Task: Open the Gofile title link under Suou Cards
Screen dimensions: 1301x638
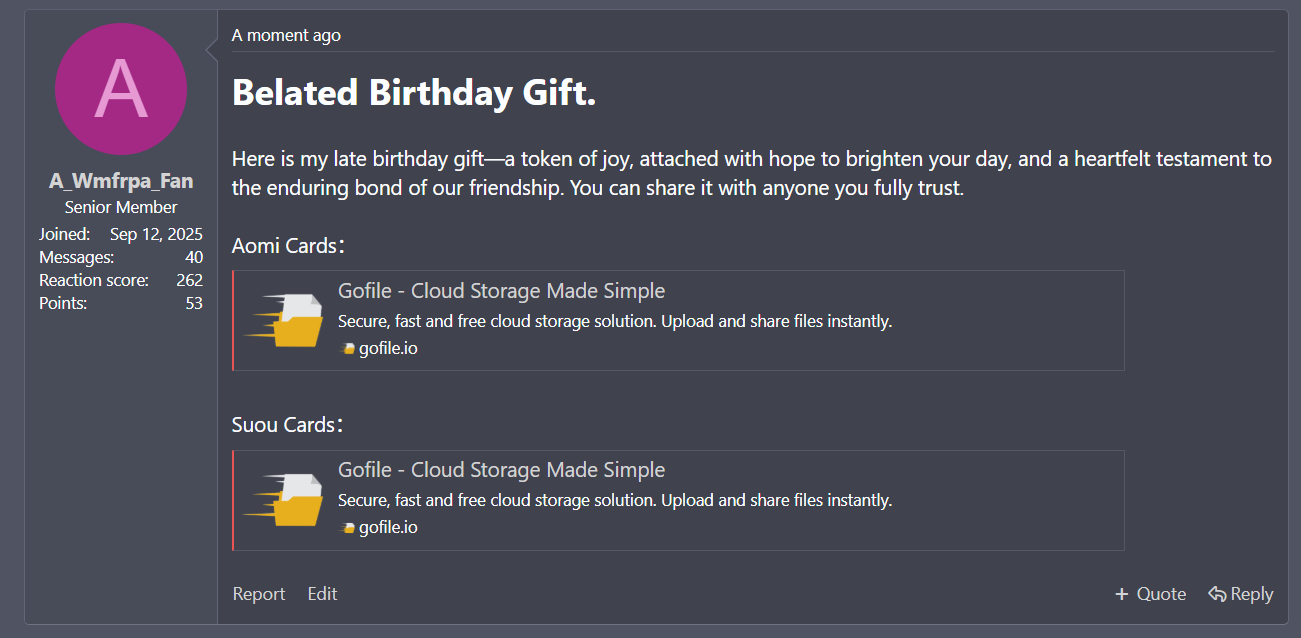Action: click(x=501, y=470)
